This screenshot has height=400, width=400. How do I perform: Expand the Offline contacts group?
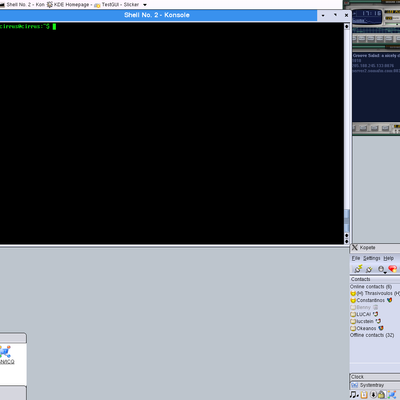pos(372,335)
